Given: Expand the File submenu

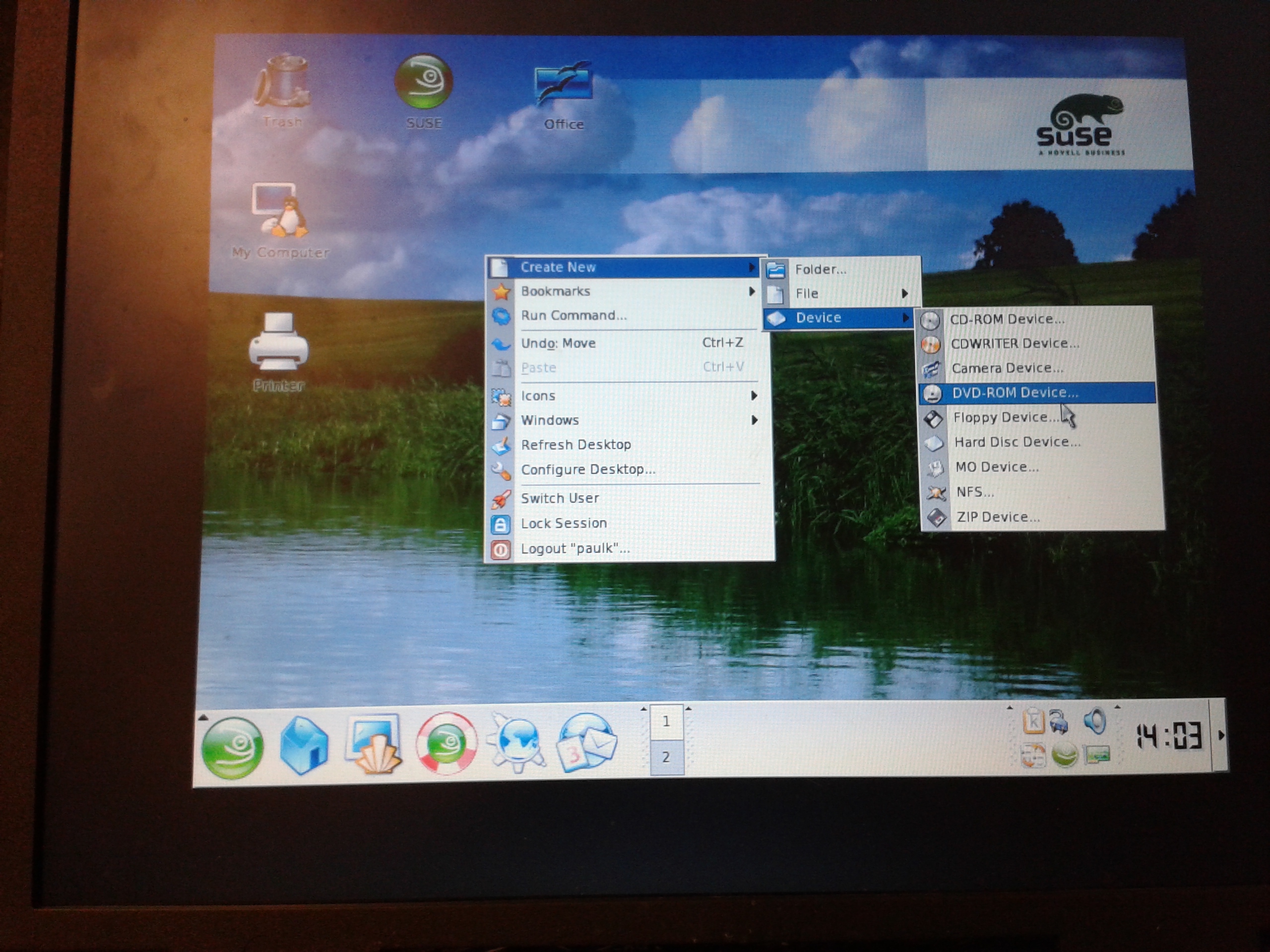Looking at the screenshot, I should 840,293.
